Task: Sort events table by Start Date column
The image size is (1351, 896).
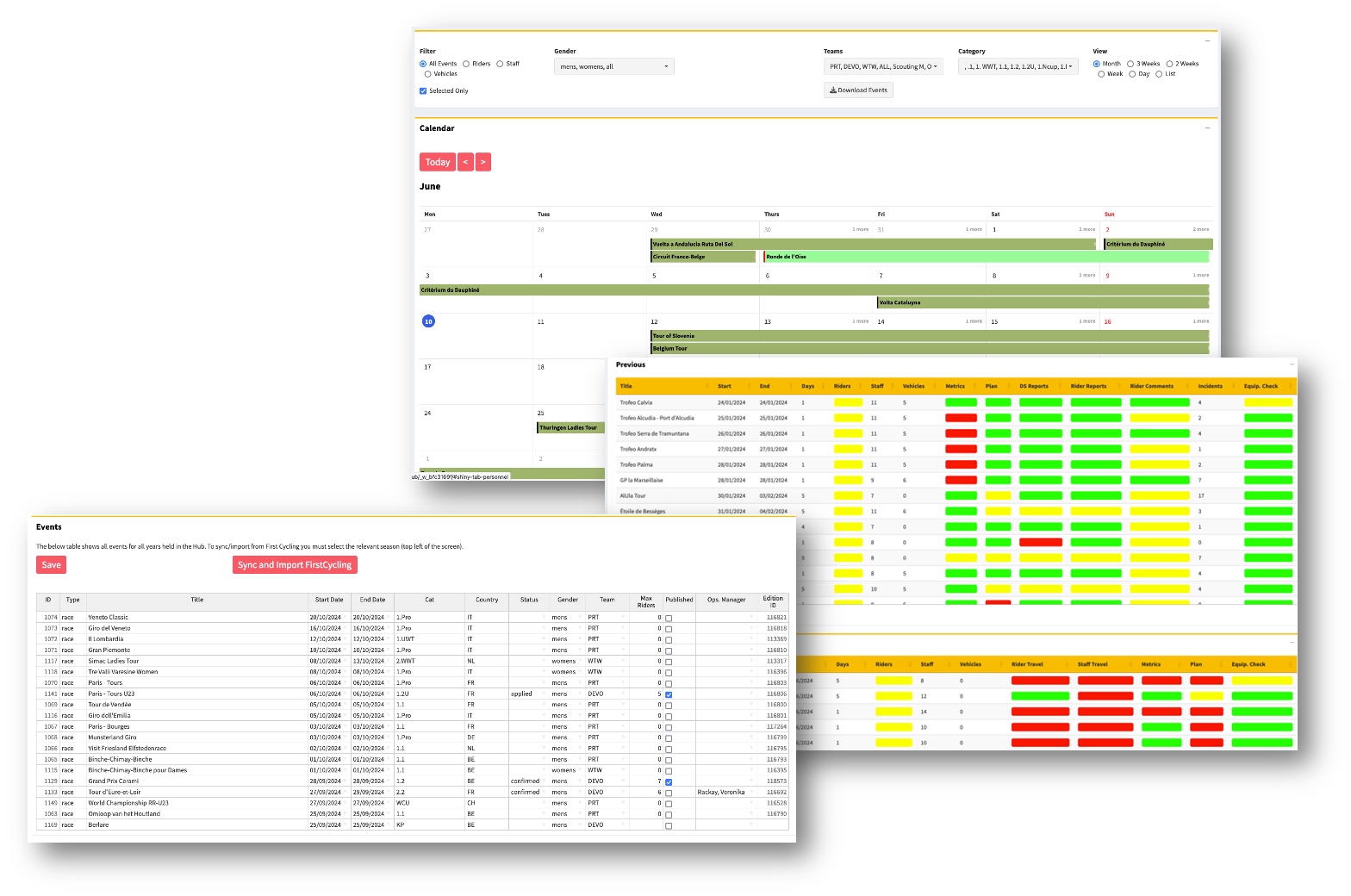Action: coord(329,600)
